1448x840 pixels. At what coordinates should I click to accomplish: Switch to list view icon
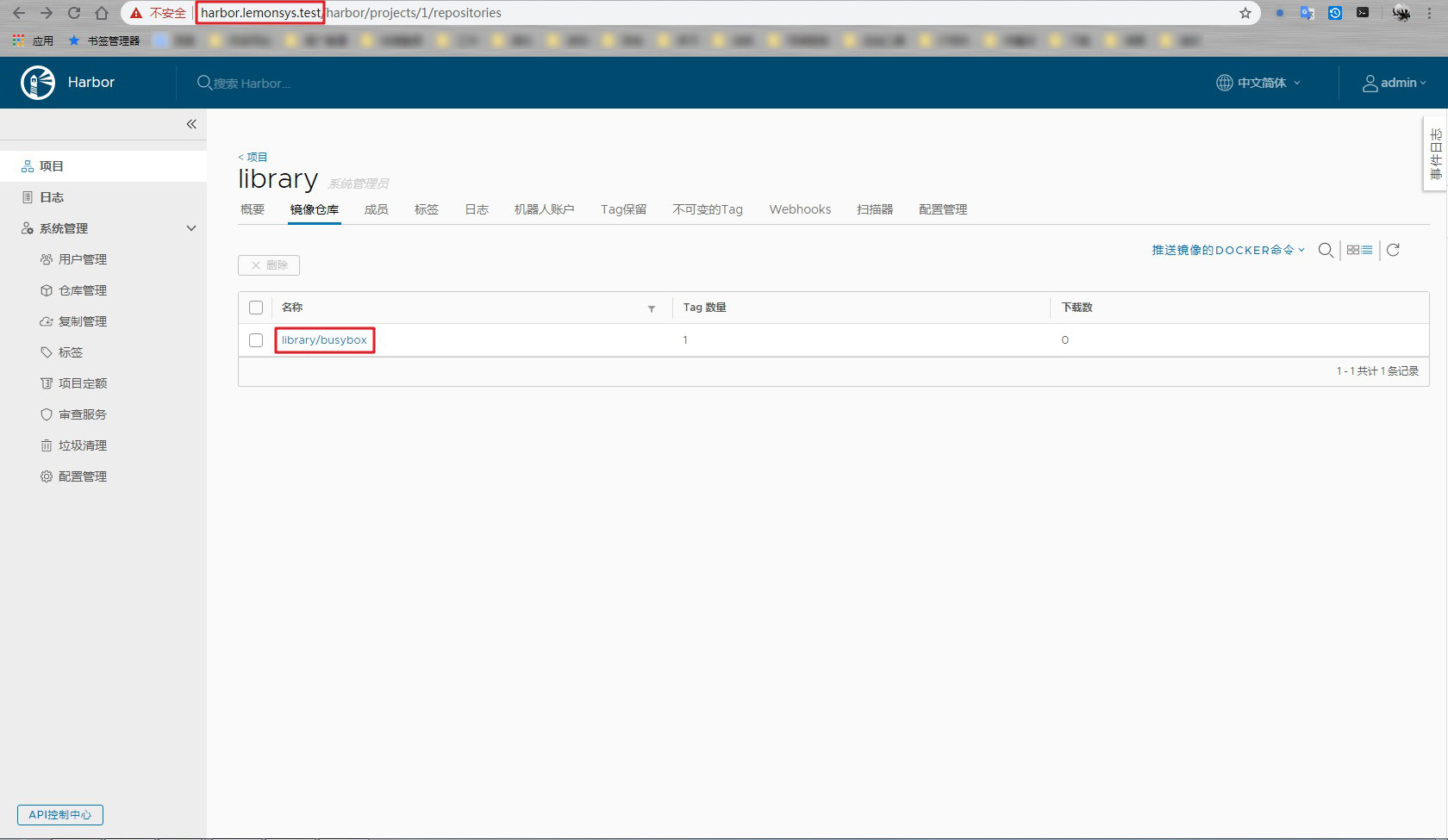click(x=1367, y=250)
